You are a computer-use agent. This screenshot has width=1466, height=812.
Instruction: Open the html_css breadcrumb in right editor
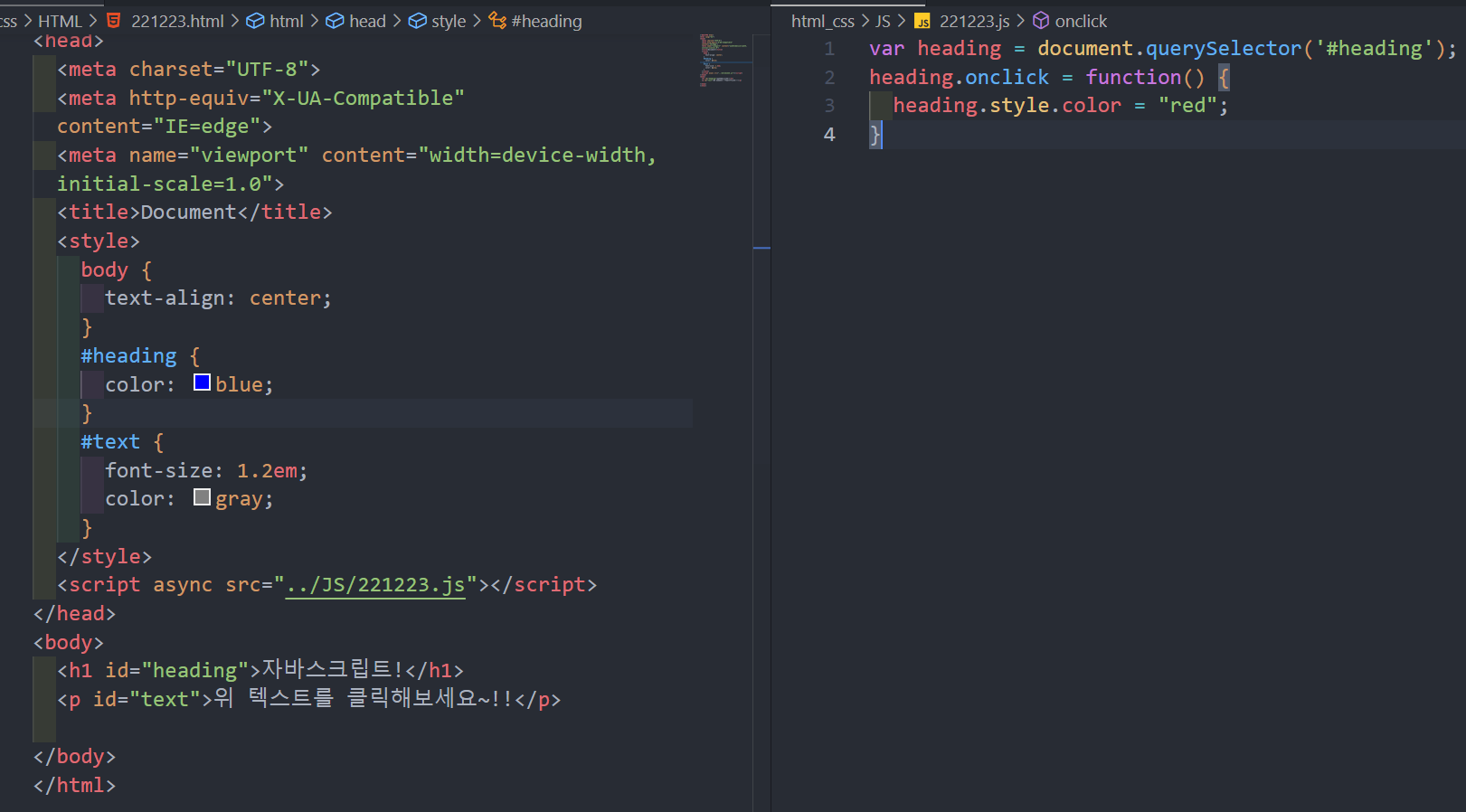[x=823, y=21]
